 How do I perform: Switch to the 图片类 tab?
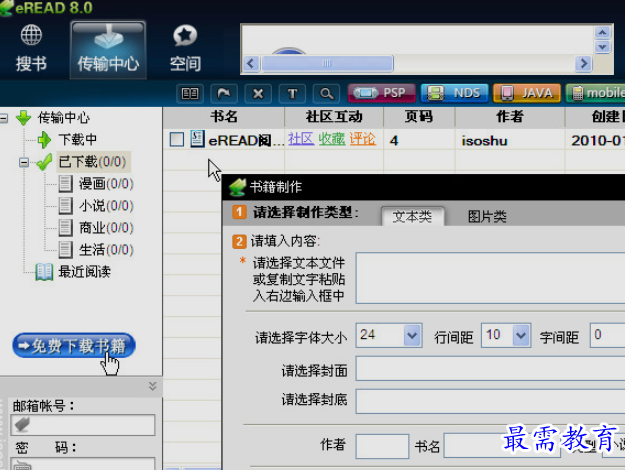(487, 216)
